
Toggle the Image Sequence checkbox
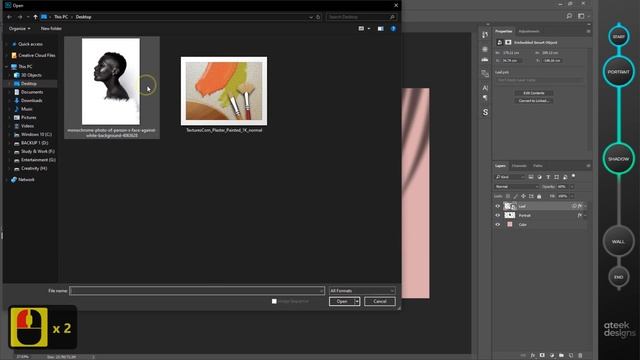pyautogui.click(x=274, y=301)
